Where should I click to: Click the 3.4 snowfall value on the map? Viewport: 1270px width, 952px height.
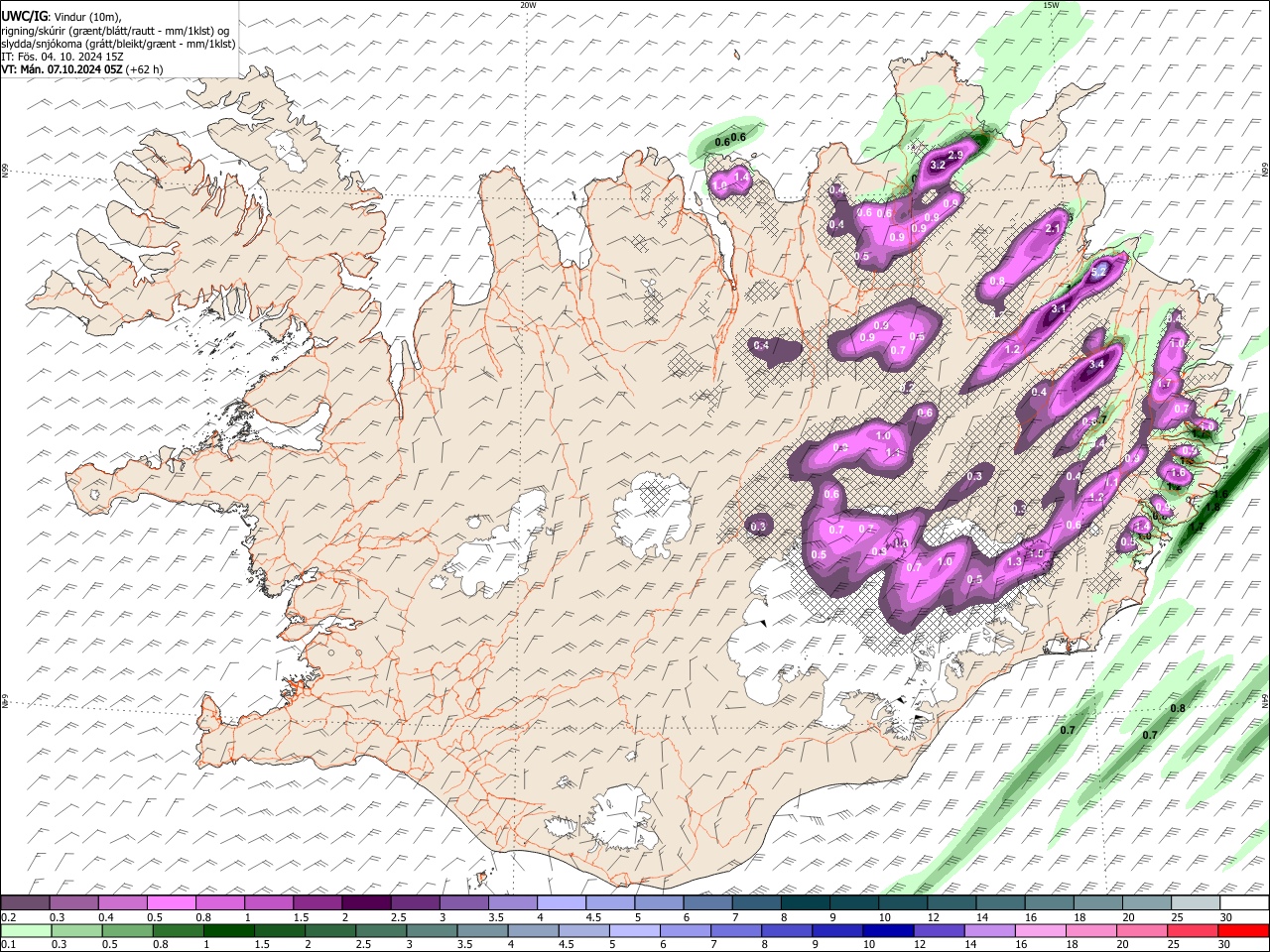tap(1095, 365)
